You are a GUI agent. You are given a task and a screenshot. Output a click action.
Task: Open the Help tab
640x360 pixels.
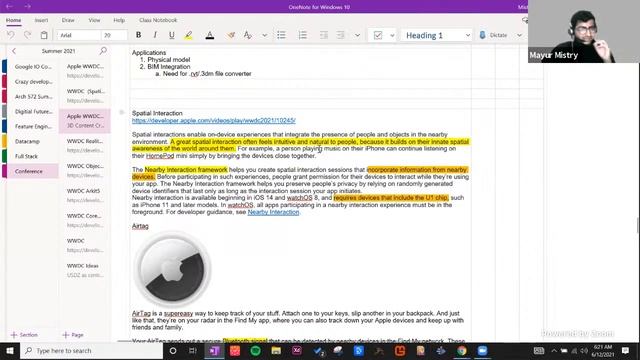pyautogui.click(x=119, y=20)
